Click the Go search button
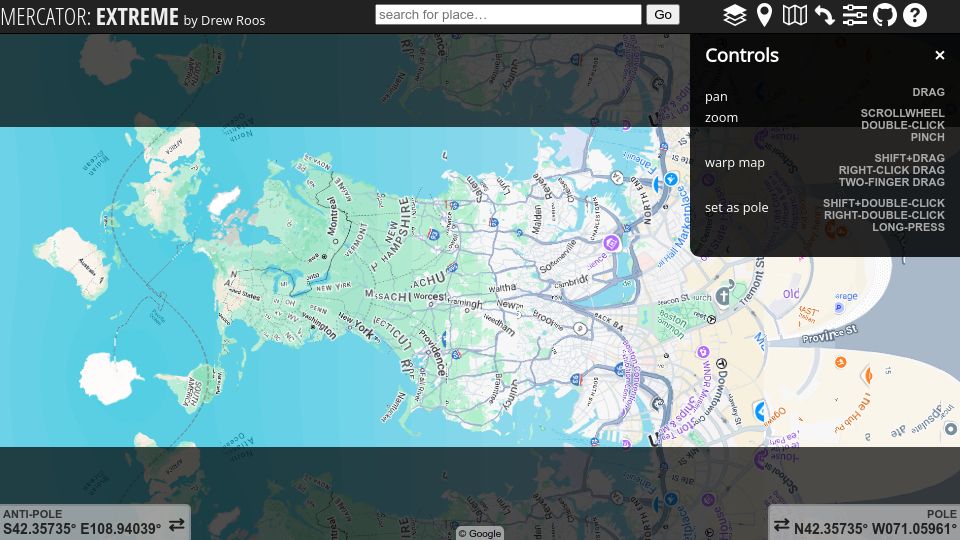Viewport: 960px width, 540px height. (662, 15)
